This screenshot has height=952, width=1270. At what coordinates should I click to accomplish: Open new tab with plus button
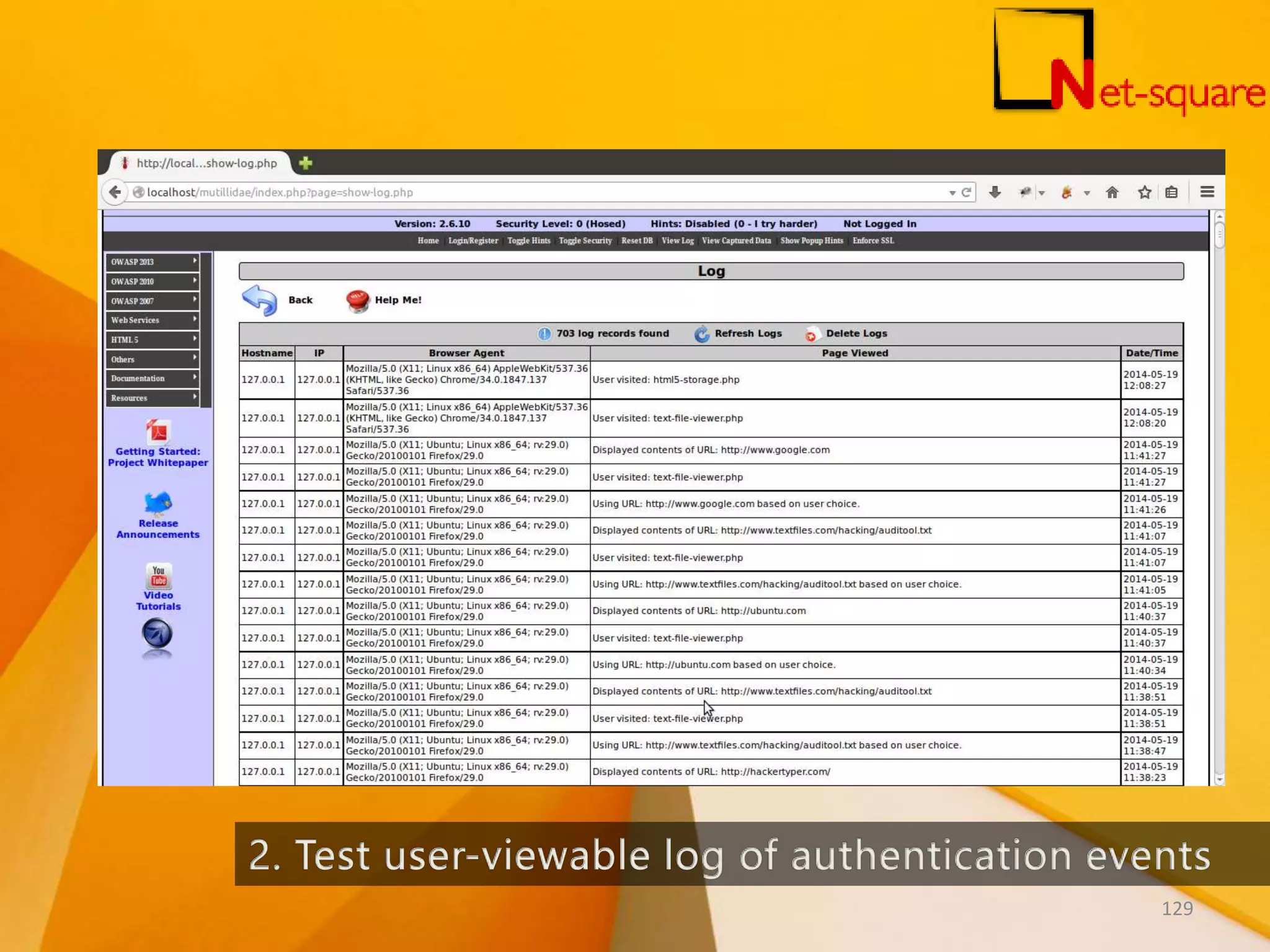[305, 163]
